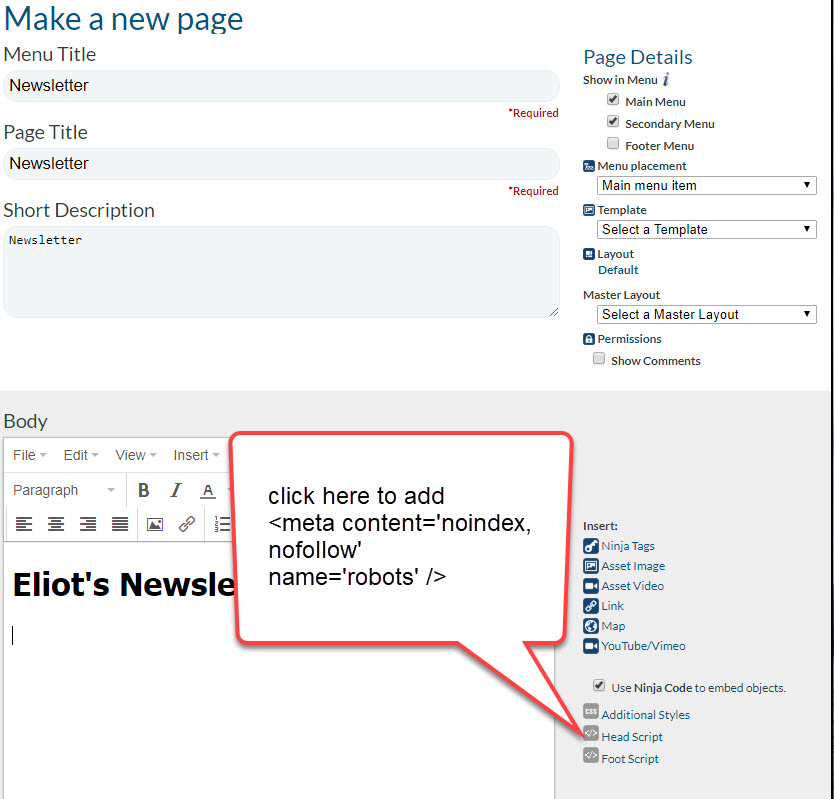Screen dimensions: 834x799
Task: Open text color tool in editor
Action: pyautogui.click(x=208, y=490)
